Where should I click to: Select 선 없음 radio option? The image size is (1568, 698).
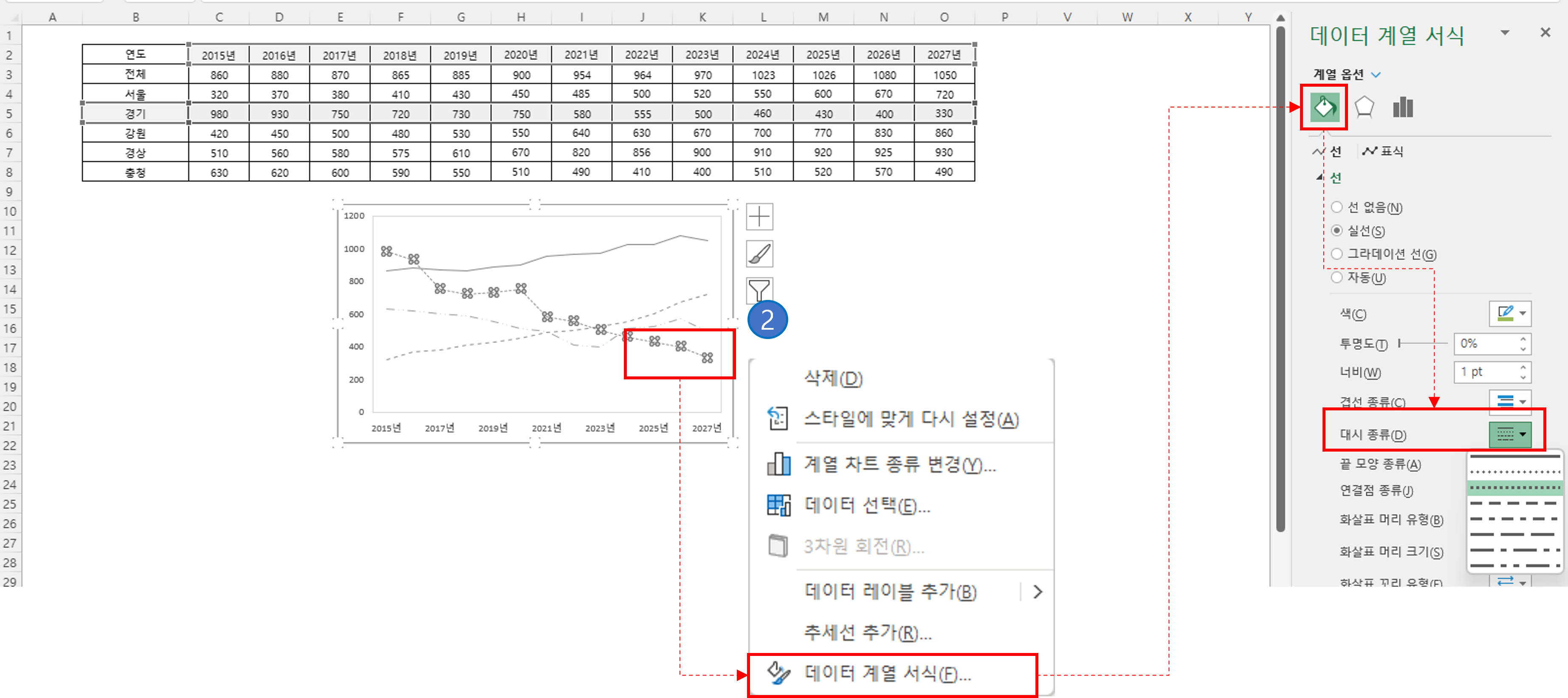click(1337, 208)
